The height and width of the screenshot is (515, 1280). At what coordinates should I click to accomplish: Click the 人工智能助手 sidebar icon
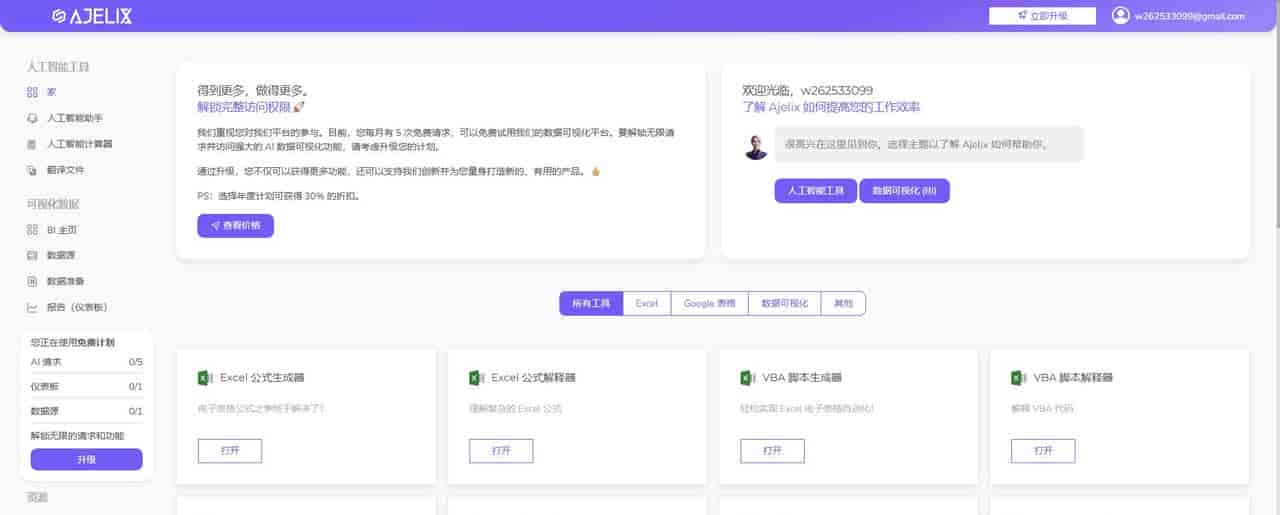point(32,118)
